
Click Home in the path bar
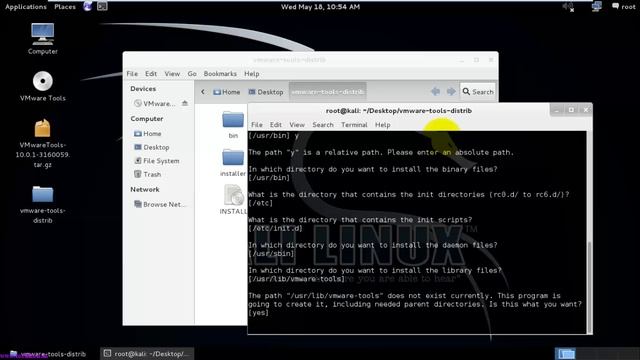point(227,92)
